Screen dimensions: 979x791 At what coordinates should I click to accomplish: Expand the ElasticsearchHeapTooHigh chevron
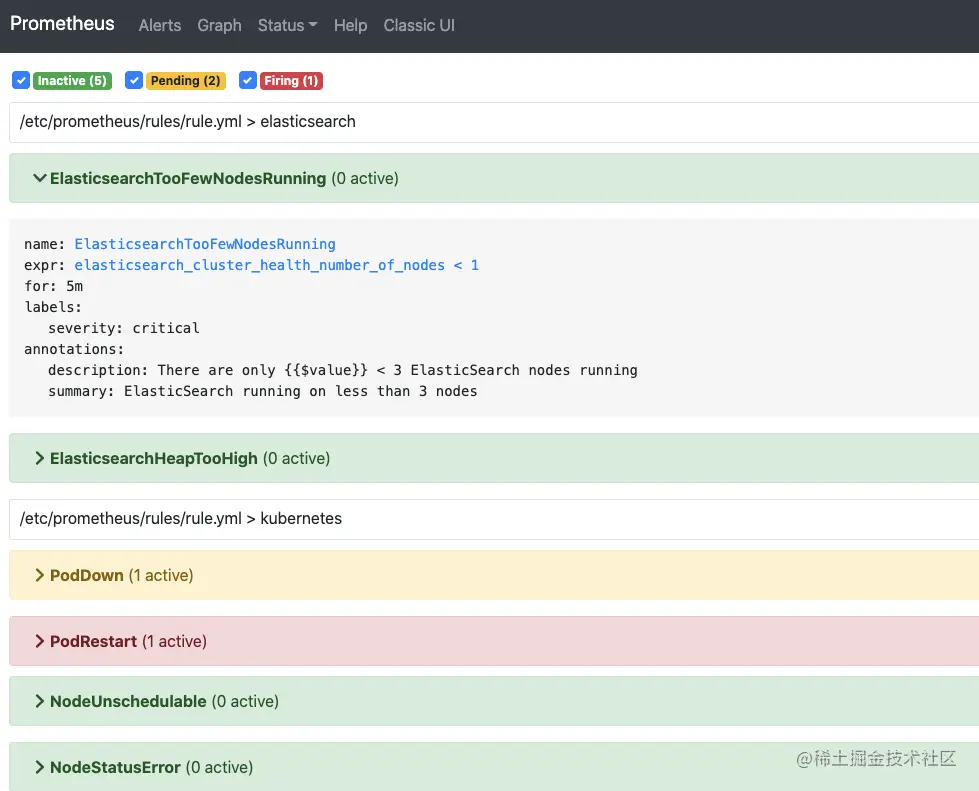[x=39, y=458]
